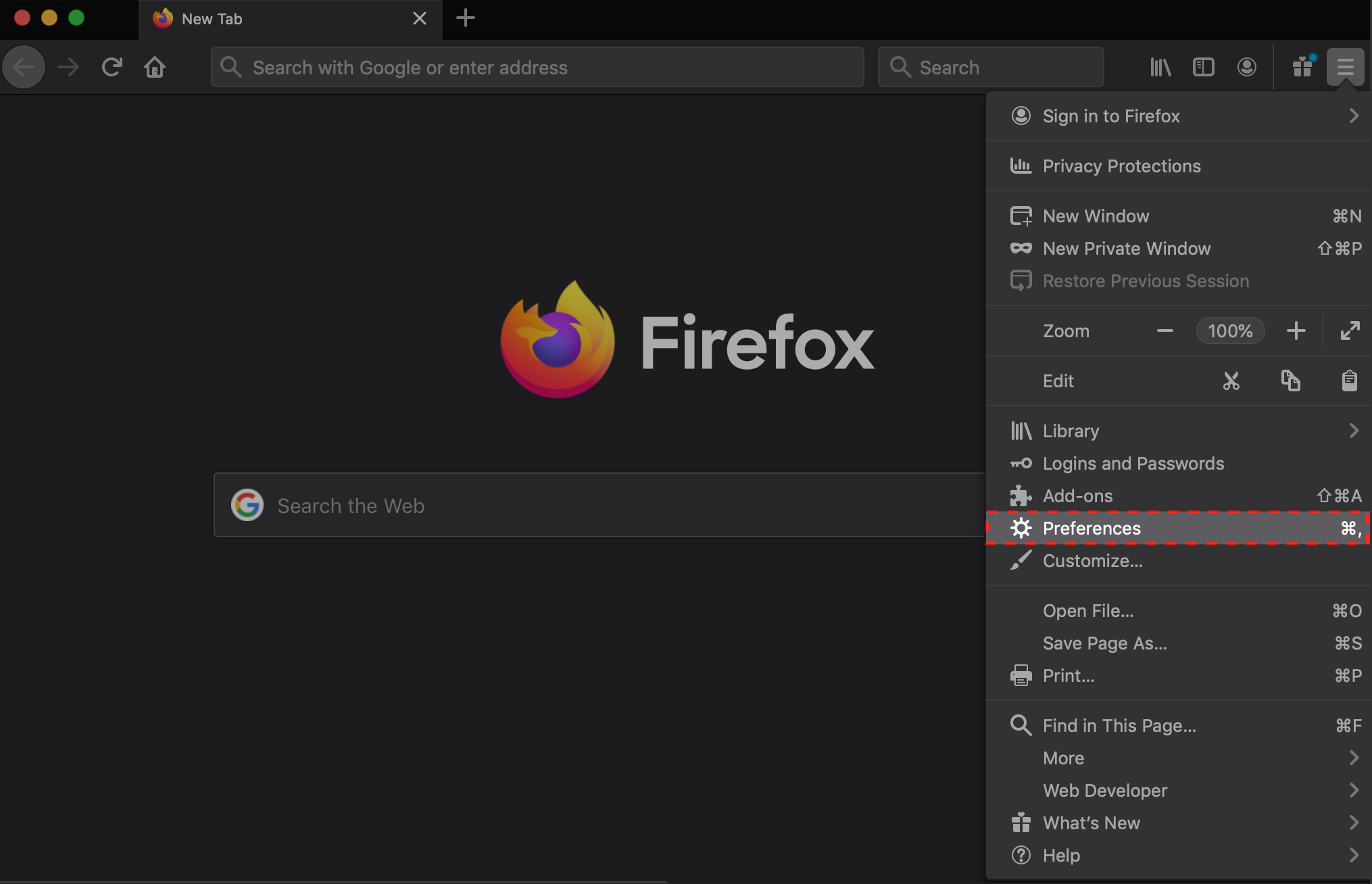Click the forward navigation arrow
This screenshot has height=884, width=1372.
(68, 67)
